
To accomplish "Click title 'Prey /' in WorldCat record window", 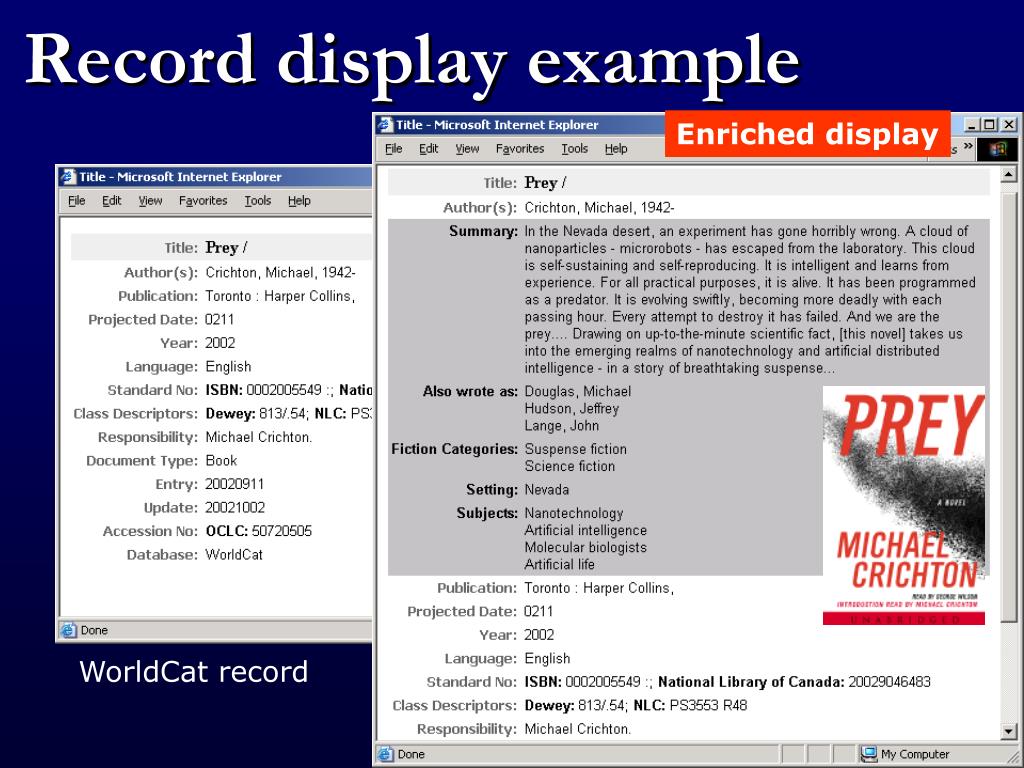I will 226,248.
